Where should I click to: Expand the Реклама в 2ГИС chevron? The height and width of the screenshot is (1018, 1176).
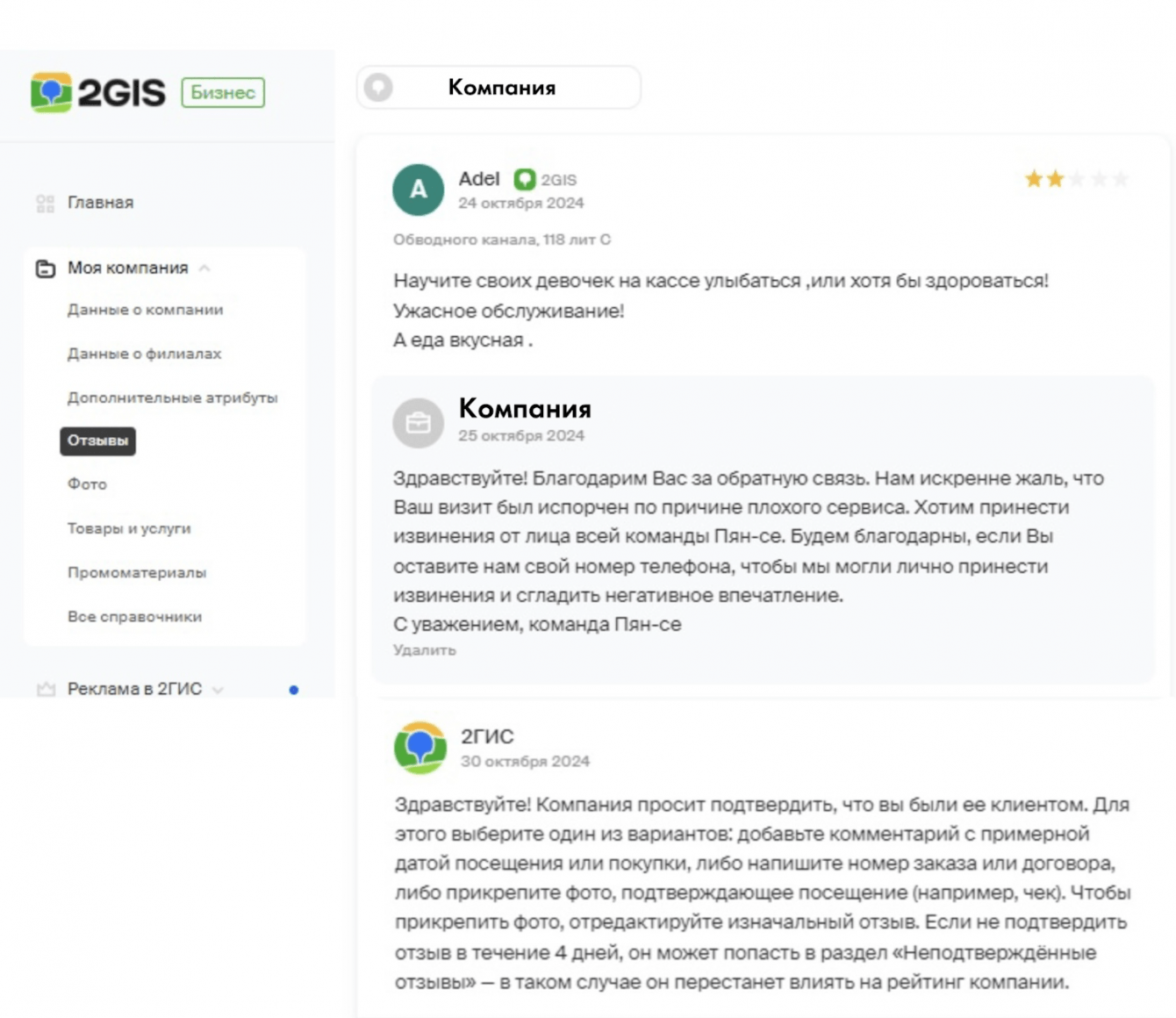click(218, 690)
